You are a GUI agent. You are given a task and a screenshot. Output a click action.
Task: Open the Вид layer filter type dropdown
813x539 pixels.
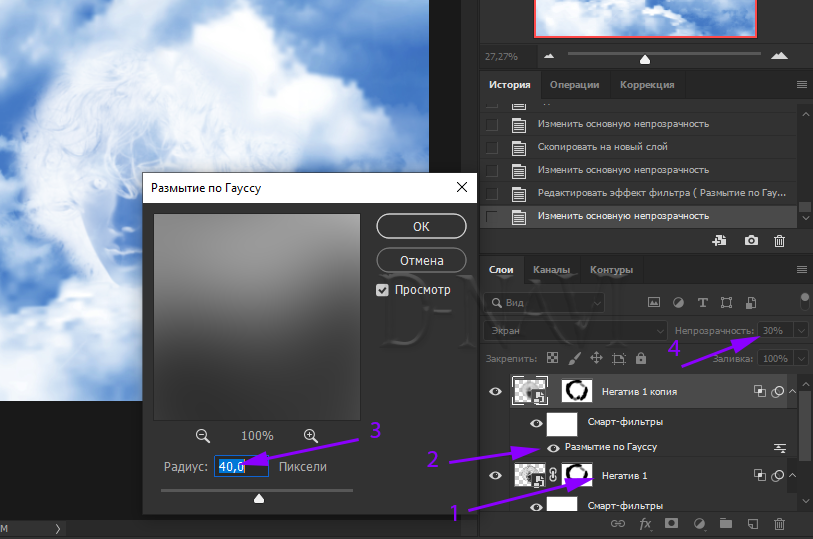click(x=544, y=303)
